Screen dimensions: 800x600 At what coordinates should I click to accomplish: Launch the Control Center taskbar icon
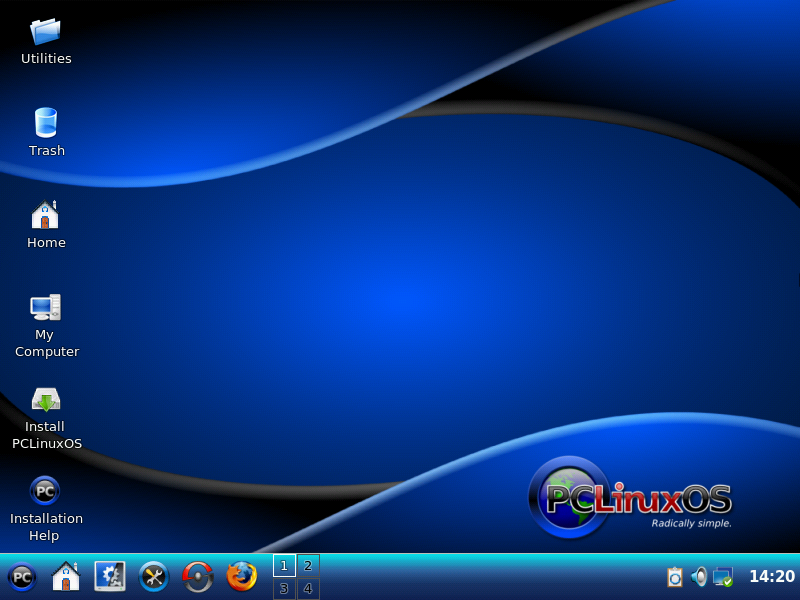tap(110, 577)
